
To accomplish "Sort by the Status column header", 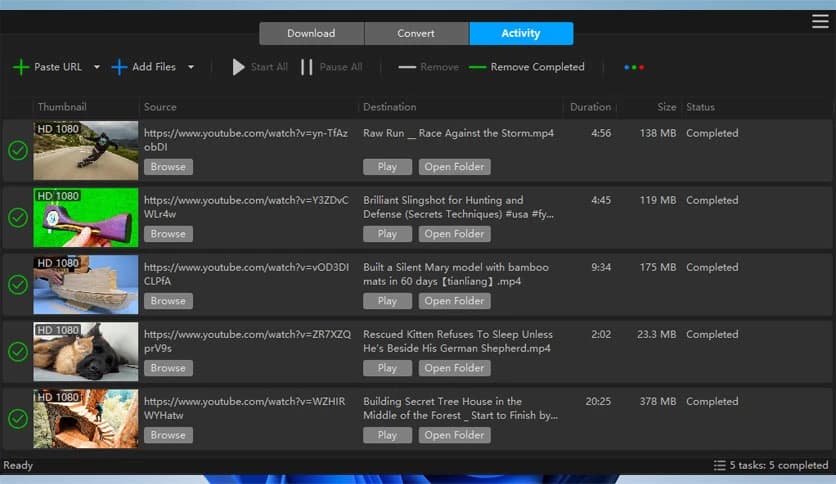I will [700, 107].
